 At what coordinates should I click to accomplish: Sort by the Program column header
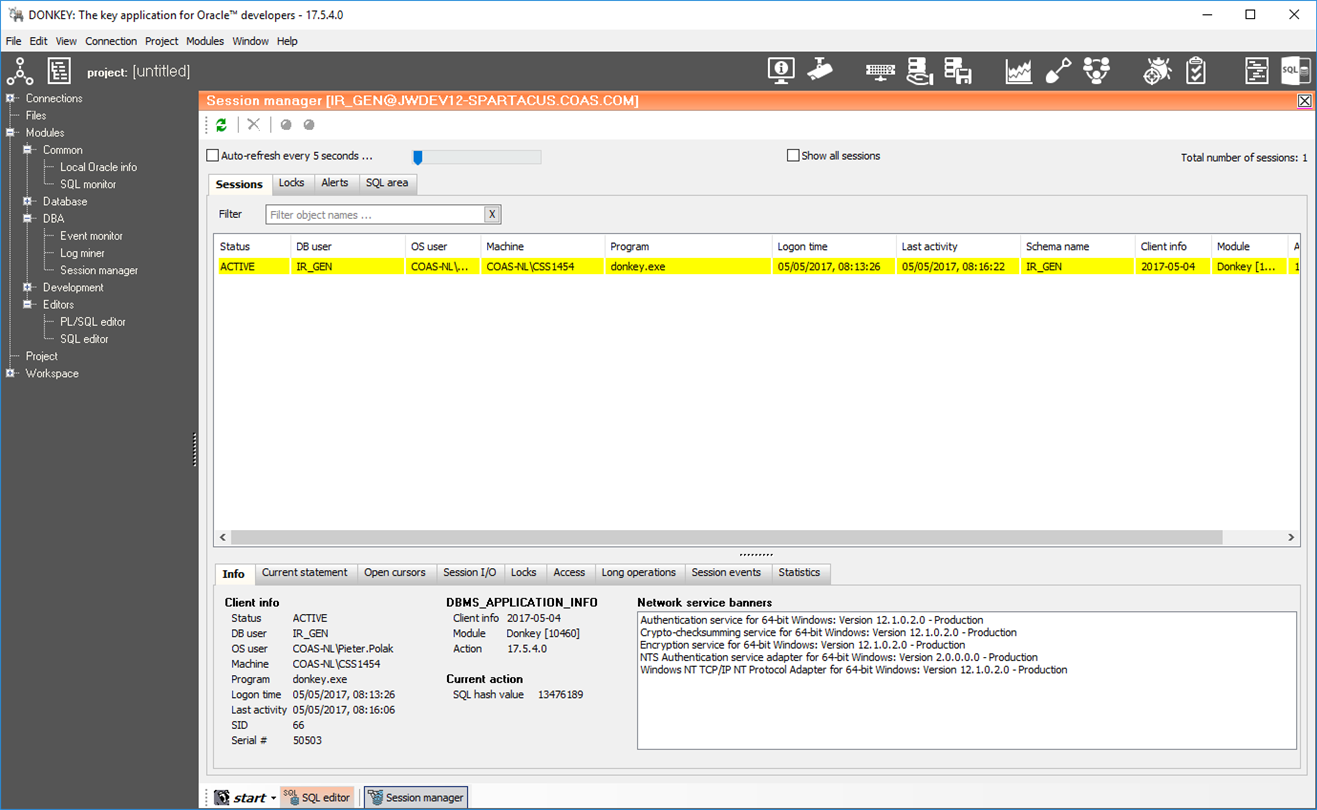coord(688,246)
